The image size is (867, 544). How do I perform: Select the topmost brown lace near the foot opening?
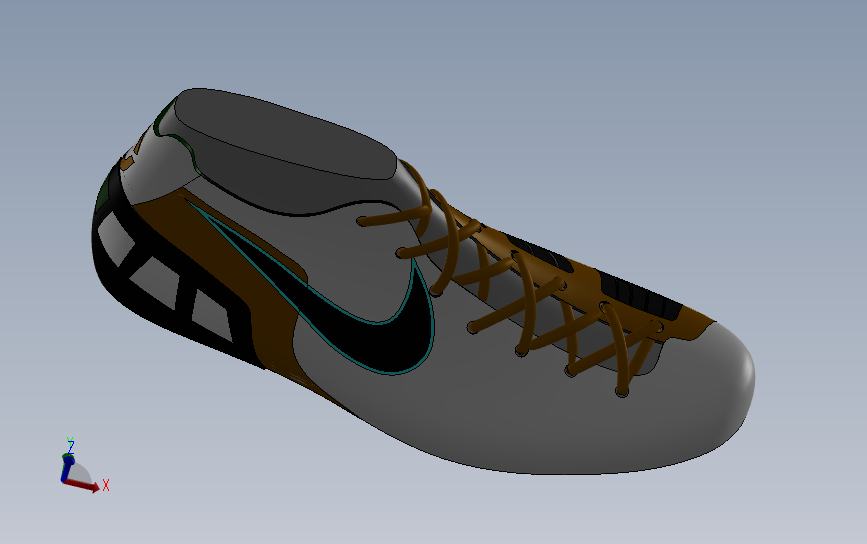pyautogui.click(x=394, y=216)
